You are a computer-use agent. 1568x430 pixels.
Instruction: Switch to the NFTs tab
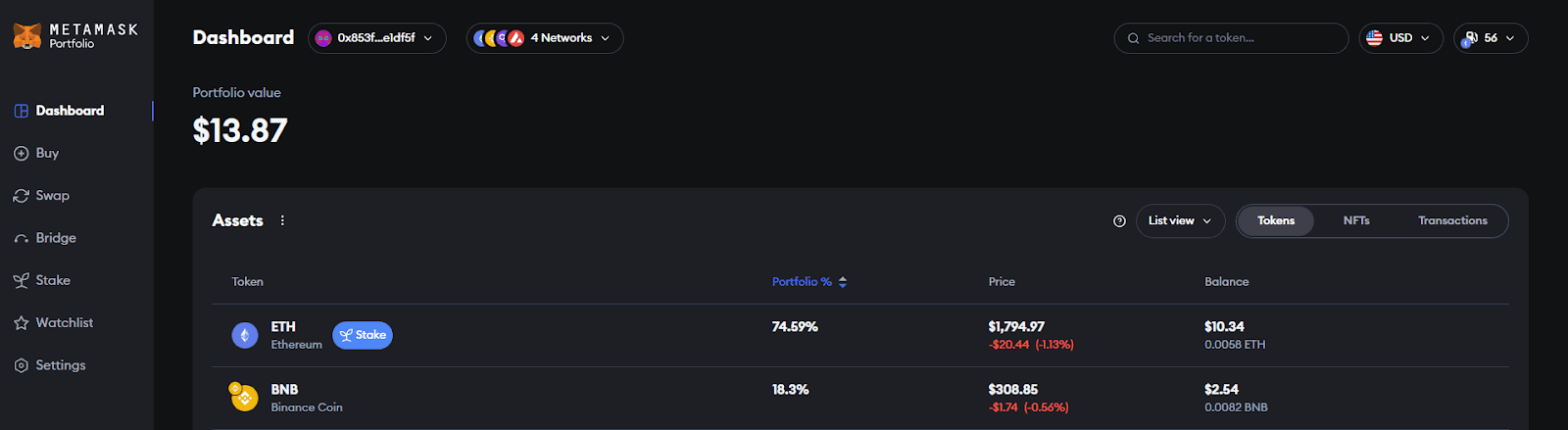click(1356, 221)
